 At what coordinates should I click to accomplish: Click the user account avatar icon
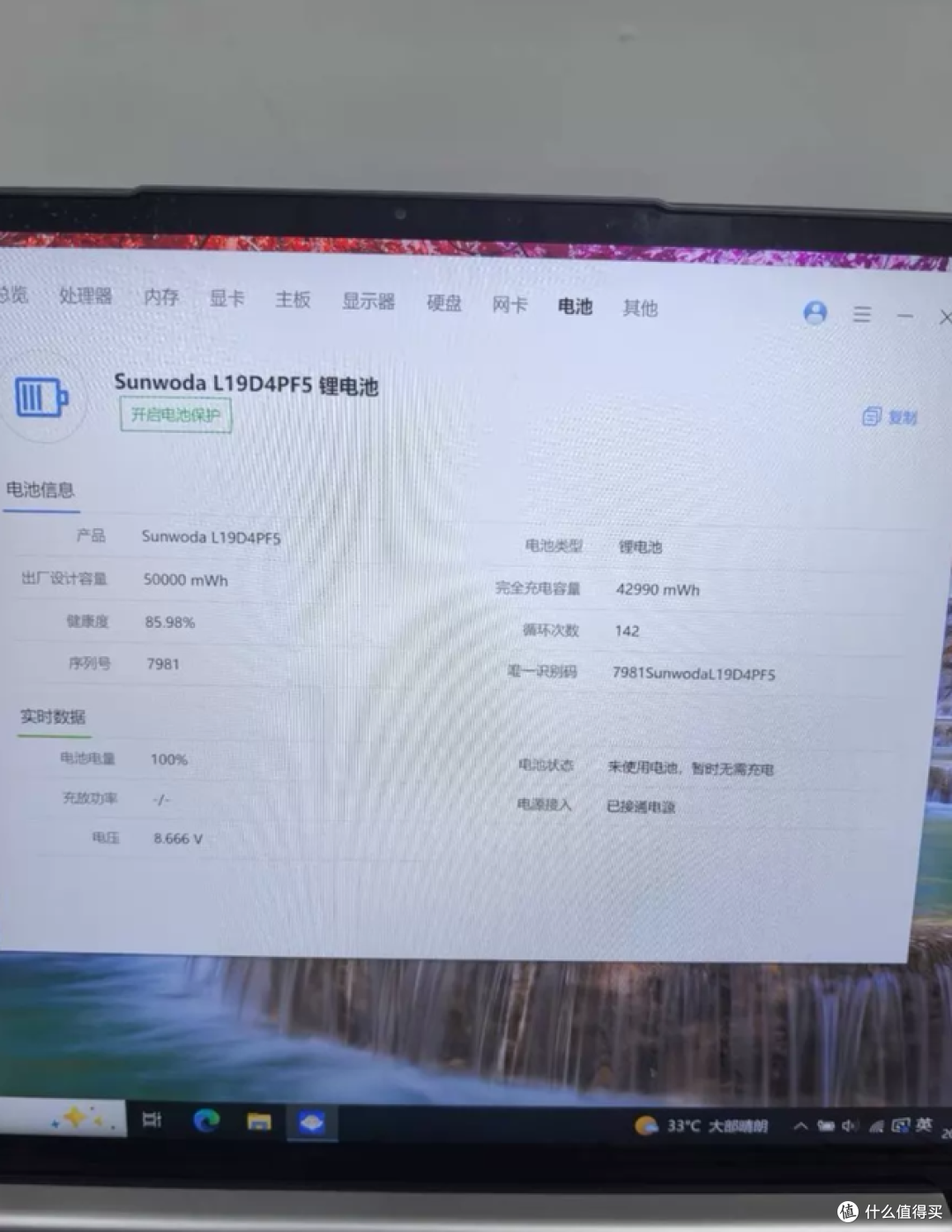[x=815, y=313]
